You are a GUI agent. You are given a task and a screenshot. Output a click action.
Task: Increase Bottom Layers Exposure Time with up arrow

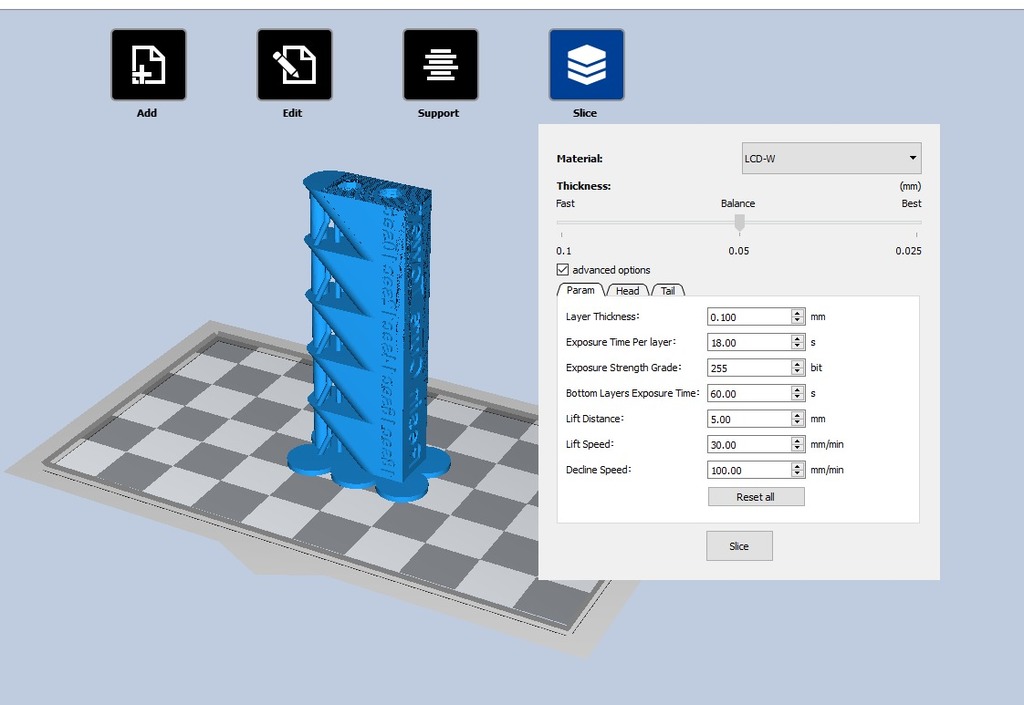pos(798,389)
